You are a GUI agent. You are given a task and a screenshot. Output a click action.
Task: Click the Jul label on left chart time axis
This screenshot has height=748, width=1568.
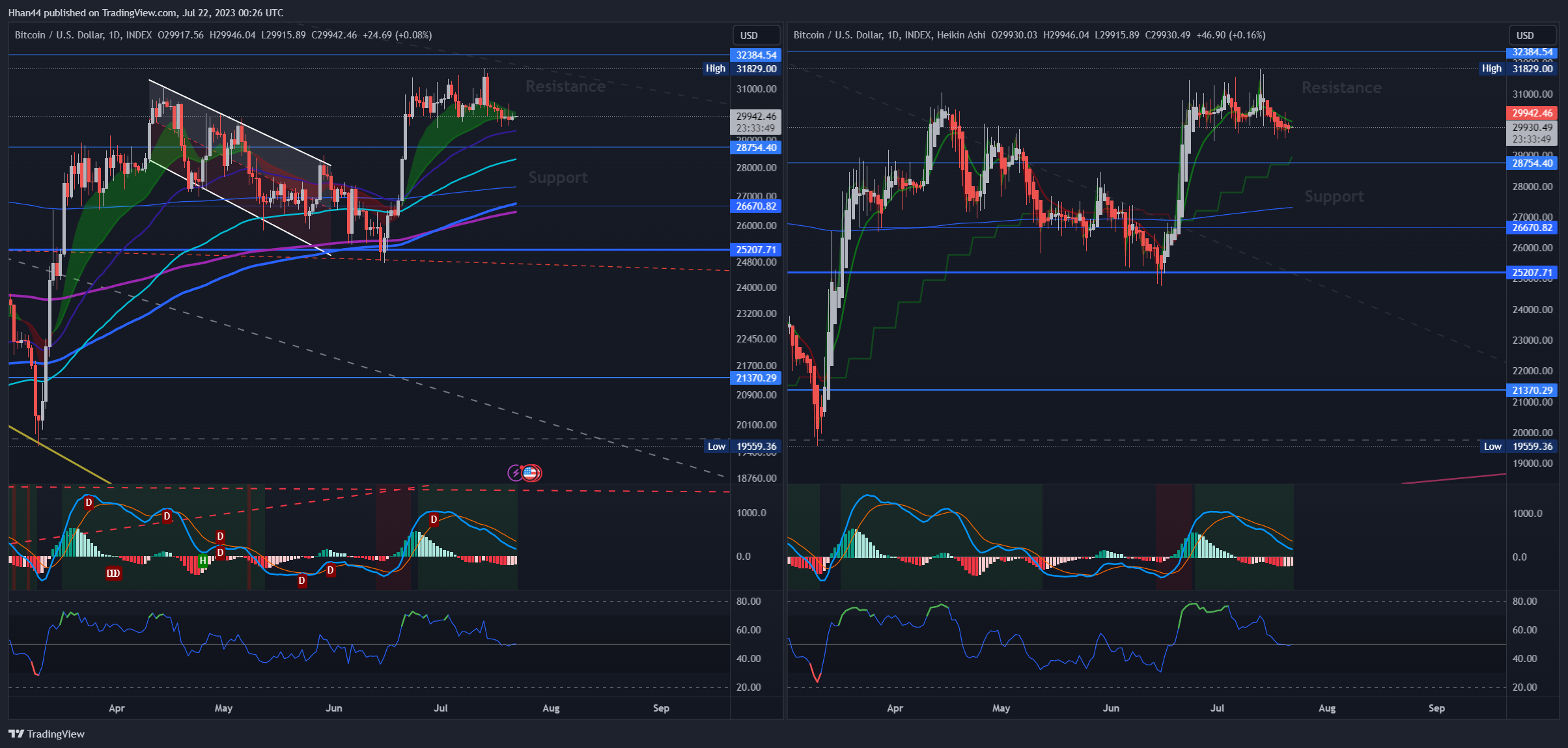(x=441, y=708)
